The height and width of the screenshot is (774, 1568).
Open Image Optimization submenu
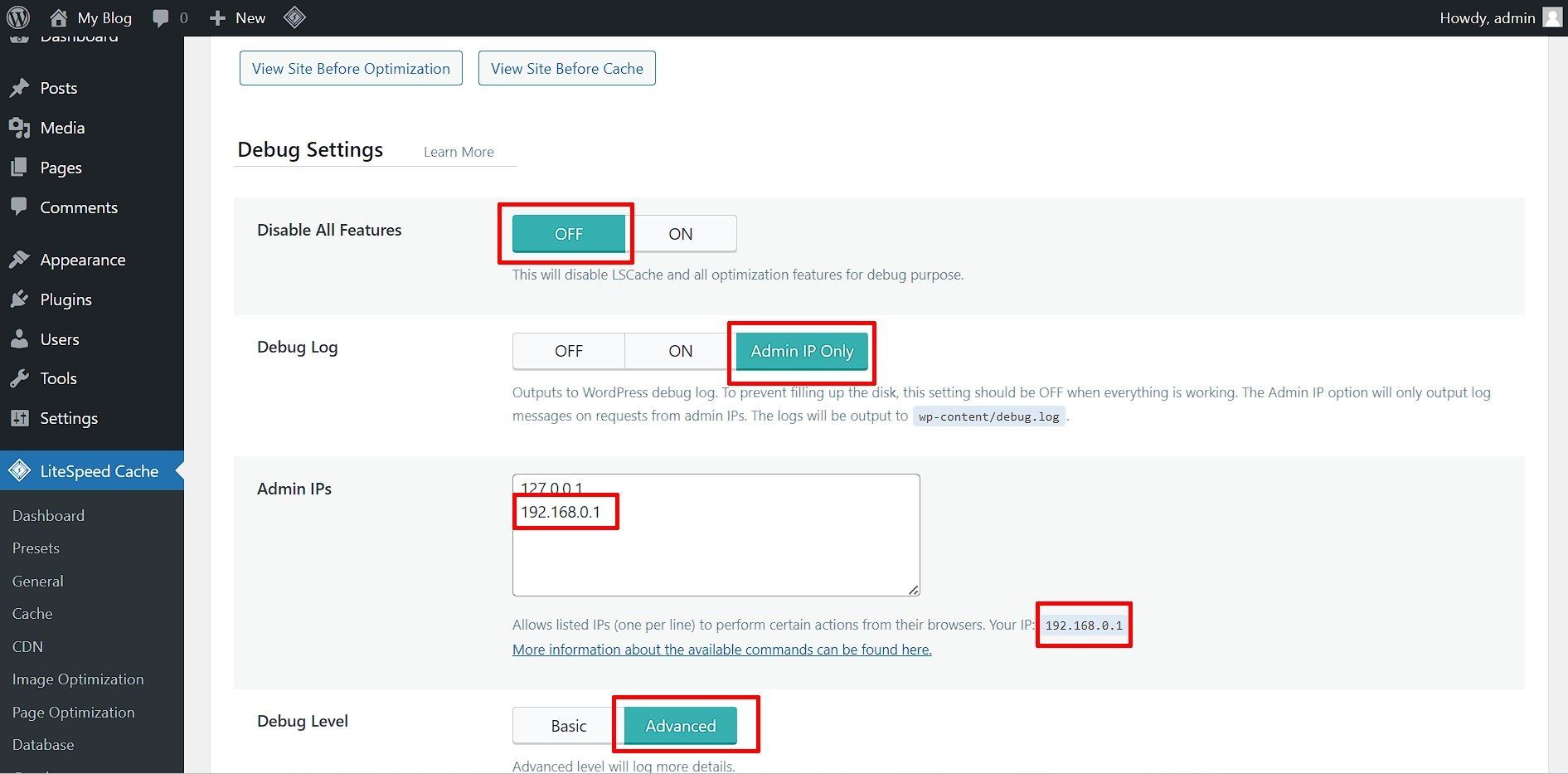pos(78,679)
